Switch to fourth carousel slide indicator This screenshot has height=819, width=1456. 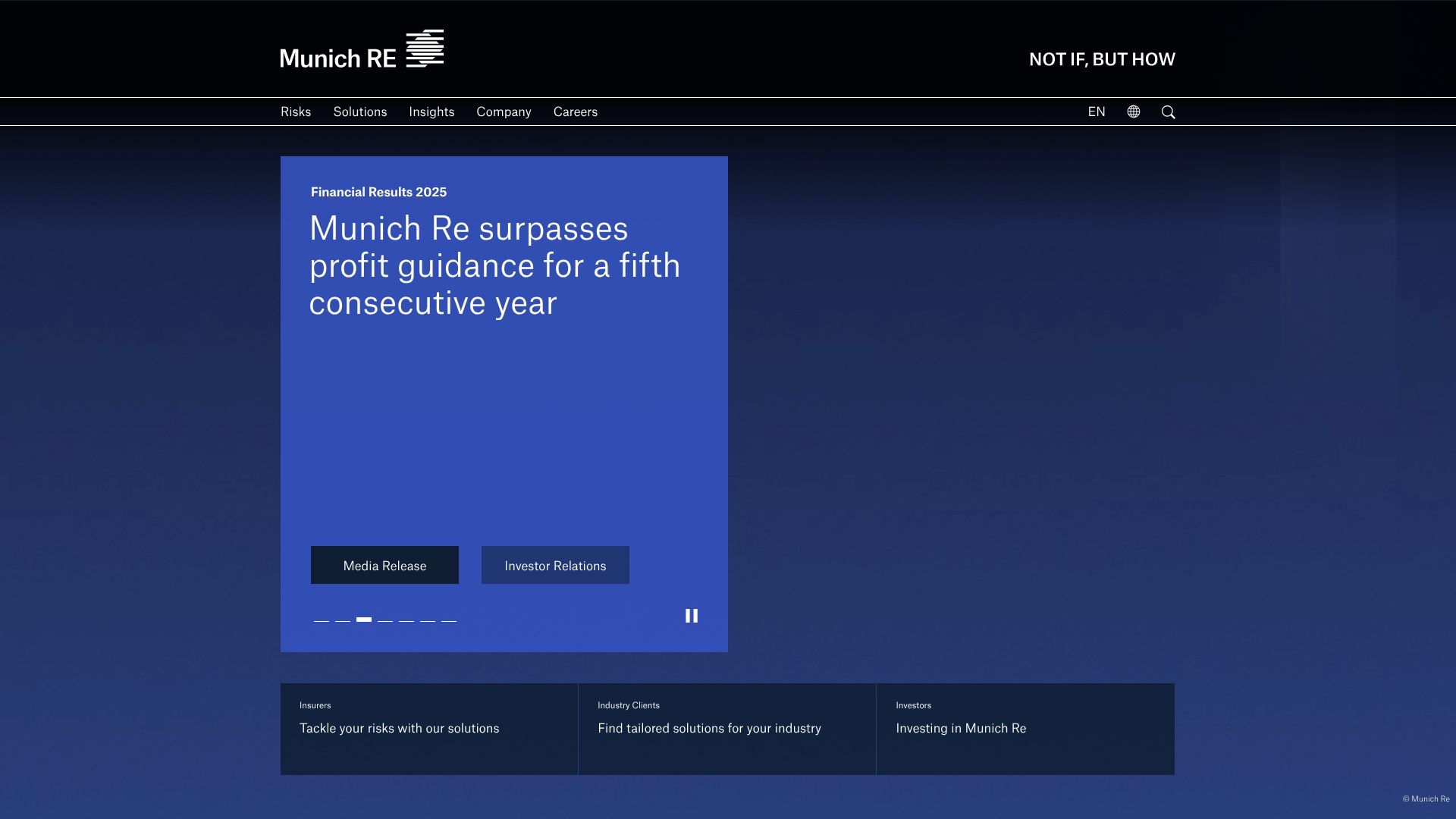(385, 620)
